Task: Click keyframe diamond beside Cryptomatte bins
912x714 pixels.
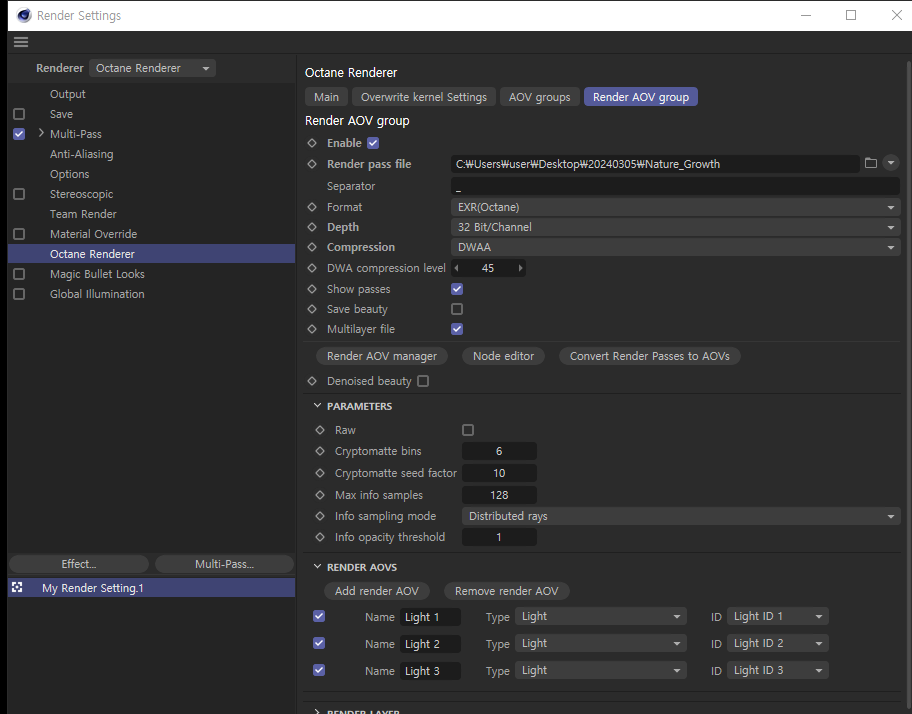Action: point(320,451)
